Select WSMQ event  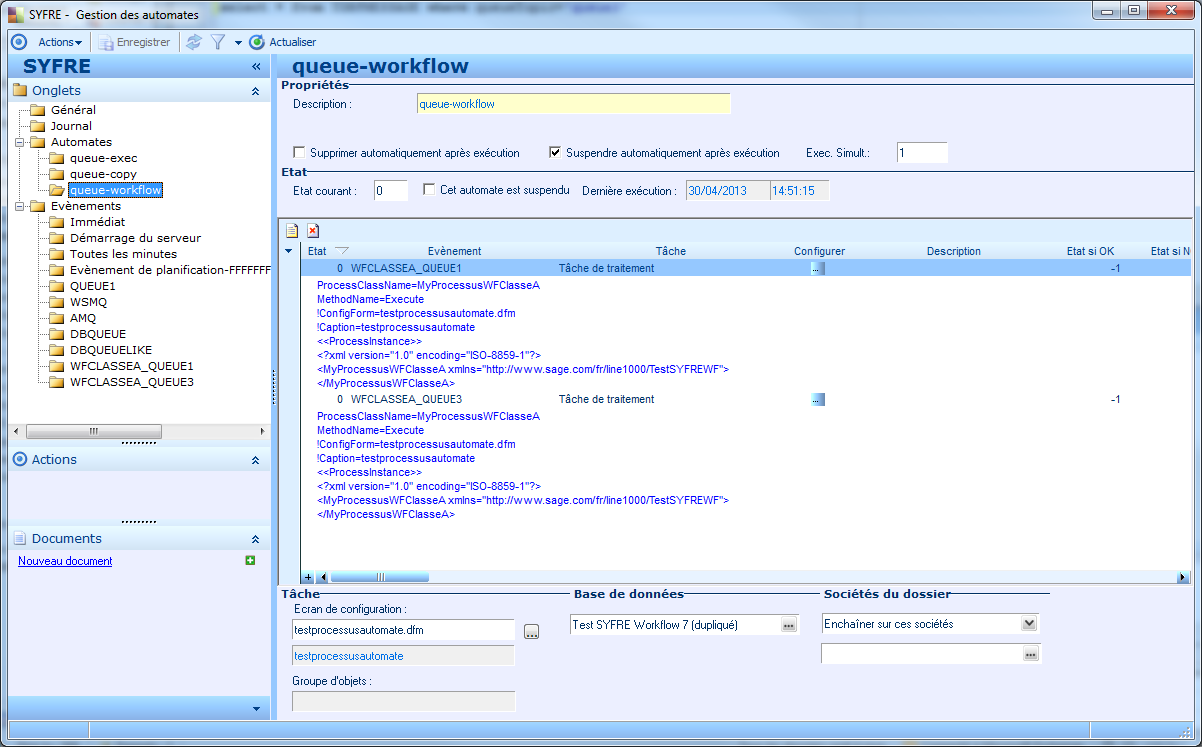(88, 302)
